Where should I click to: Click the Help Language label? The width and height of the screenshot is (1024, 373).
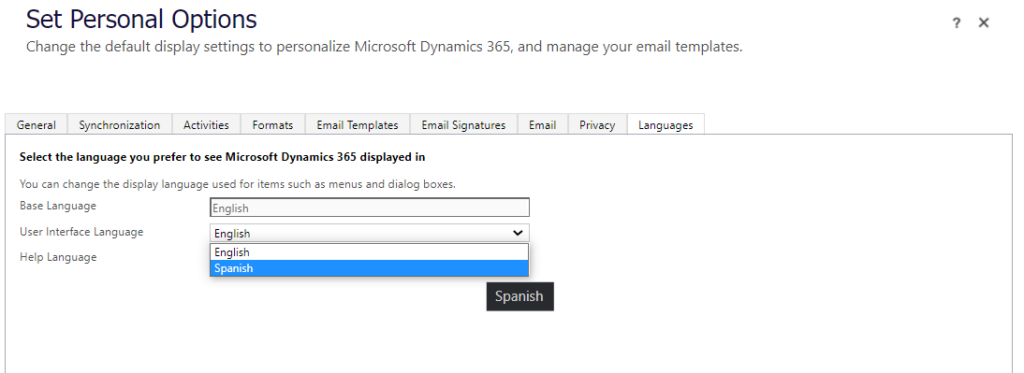(x=58, y=257)
